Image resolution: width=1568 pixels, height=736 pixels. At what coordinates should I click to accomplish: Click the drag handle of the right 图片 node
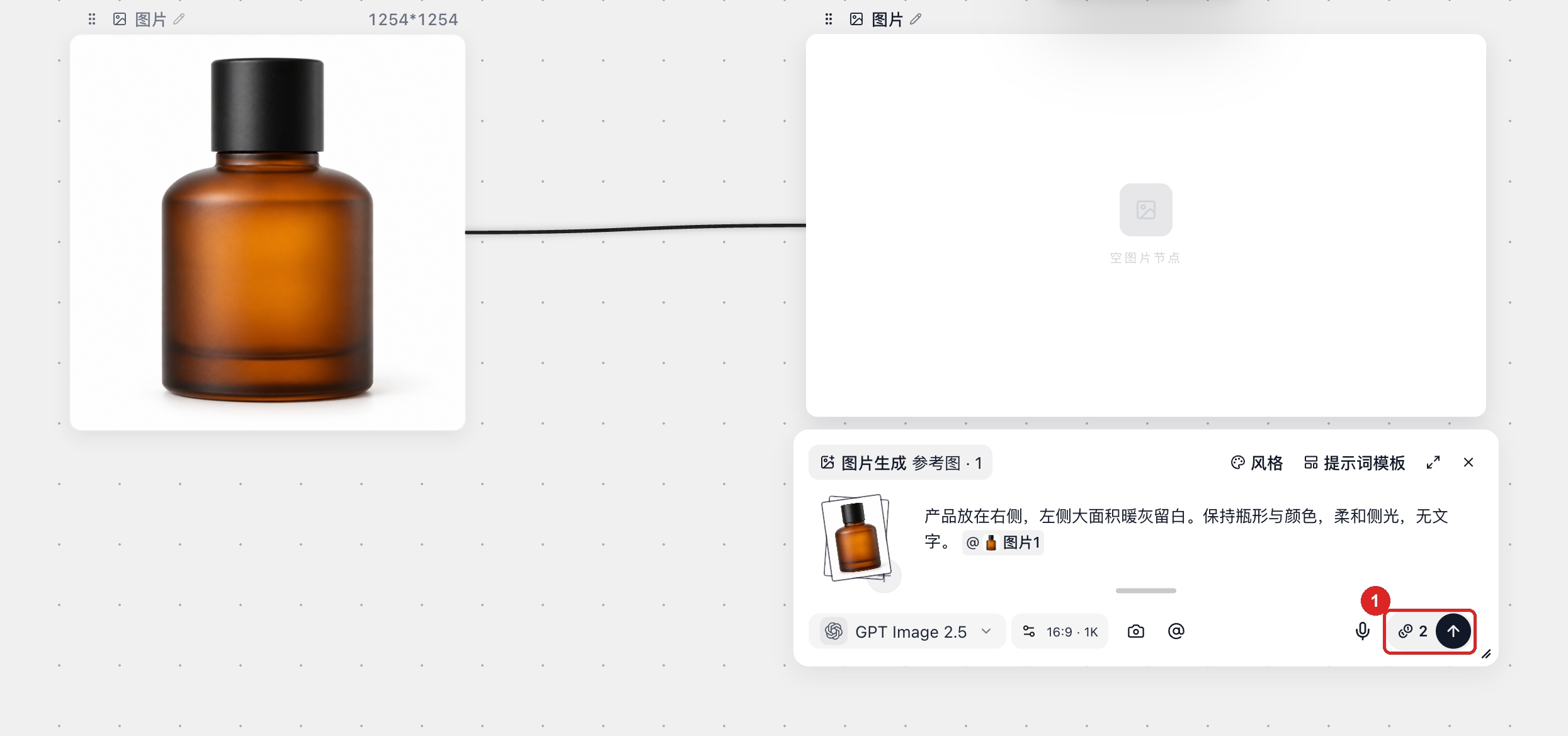click(x=829, y=20)
